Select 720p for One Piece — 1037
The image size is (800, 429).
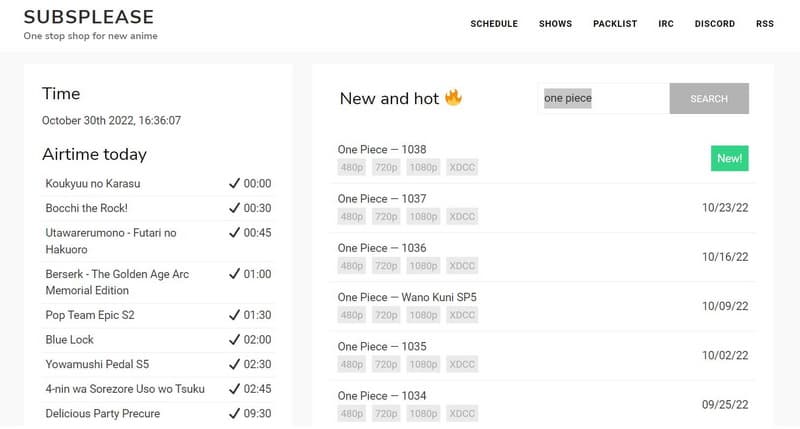coord(386,217)
